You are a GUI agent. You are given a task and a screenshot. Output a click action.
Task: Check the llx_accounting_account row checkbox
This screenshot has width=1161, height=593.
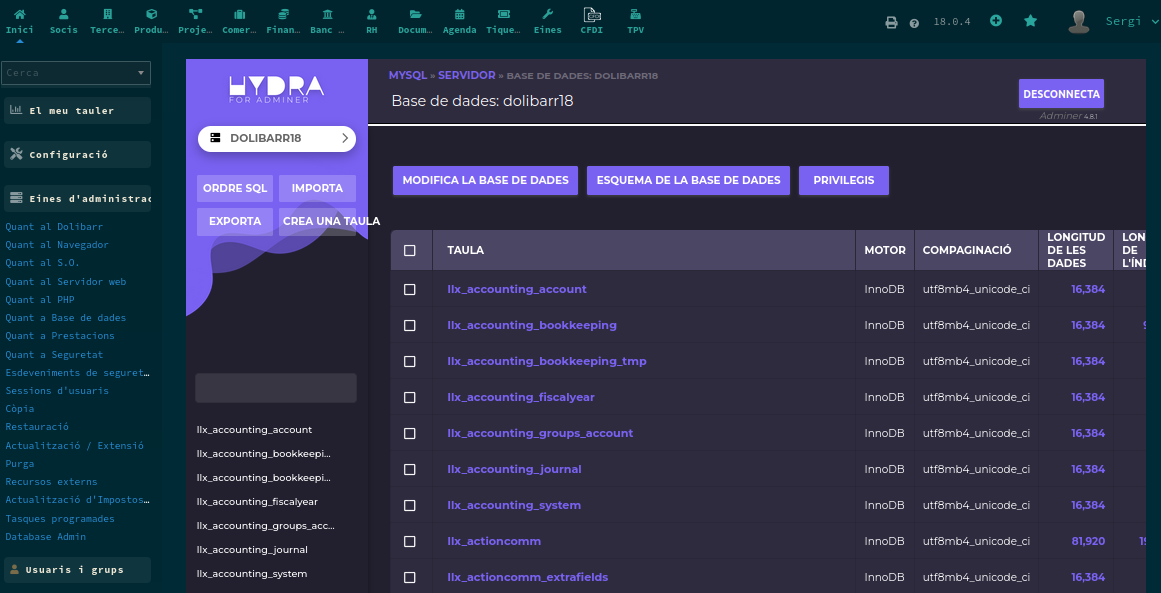click(409, 289)
